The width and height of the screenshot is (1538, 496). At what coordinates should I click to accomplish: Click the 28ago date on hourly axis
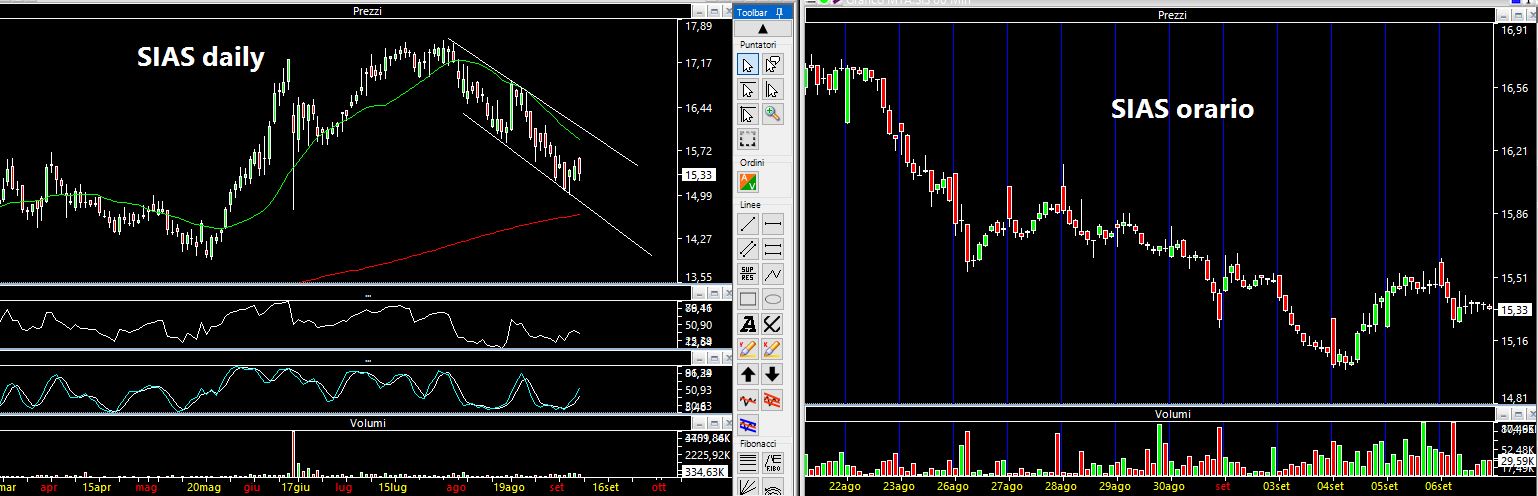coord(1060,487)
